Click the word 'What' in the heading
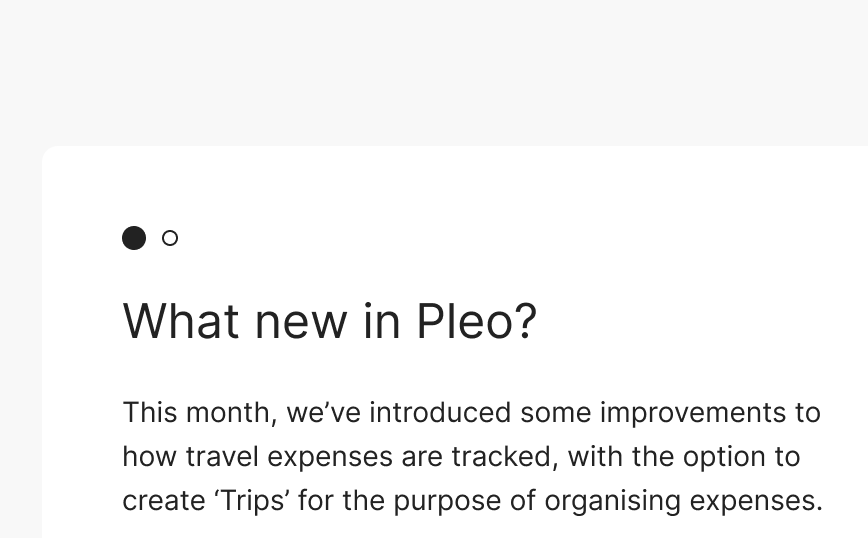This screenshot has height=538, width=868. click(181, 322)
